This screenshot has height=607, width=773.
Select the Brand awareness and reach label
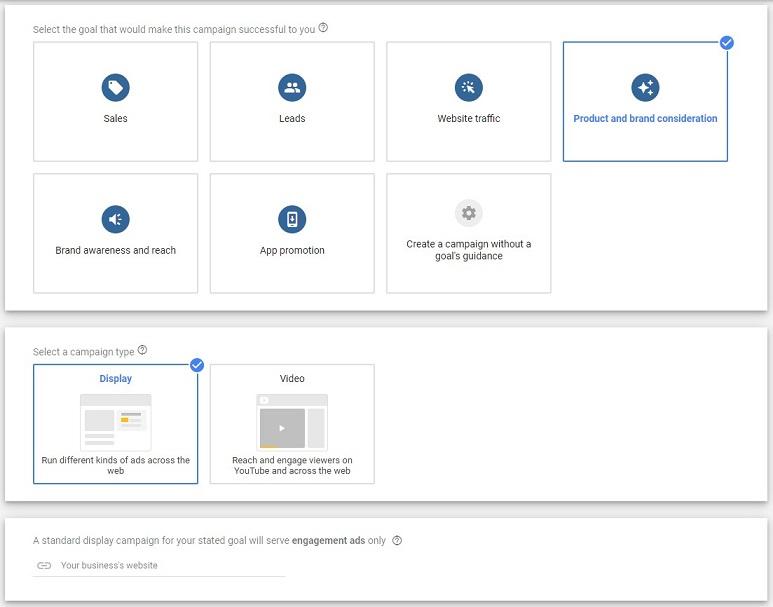pyautogui.click(x=115, y=250)
